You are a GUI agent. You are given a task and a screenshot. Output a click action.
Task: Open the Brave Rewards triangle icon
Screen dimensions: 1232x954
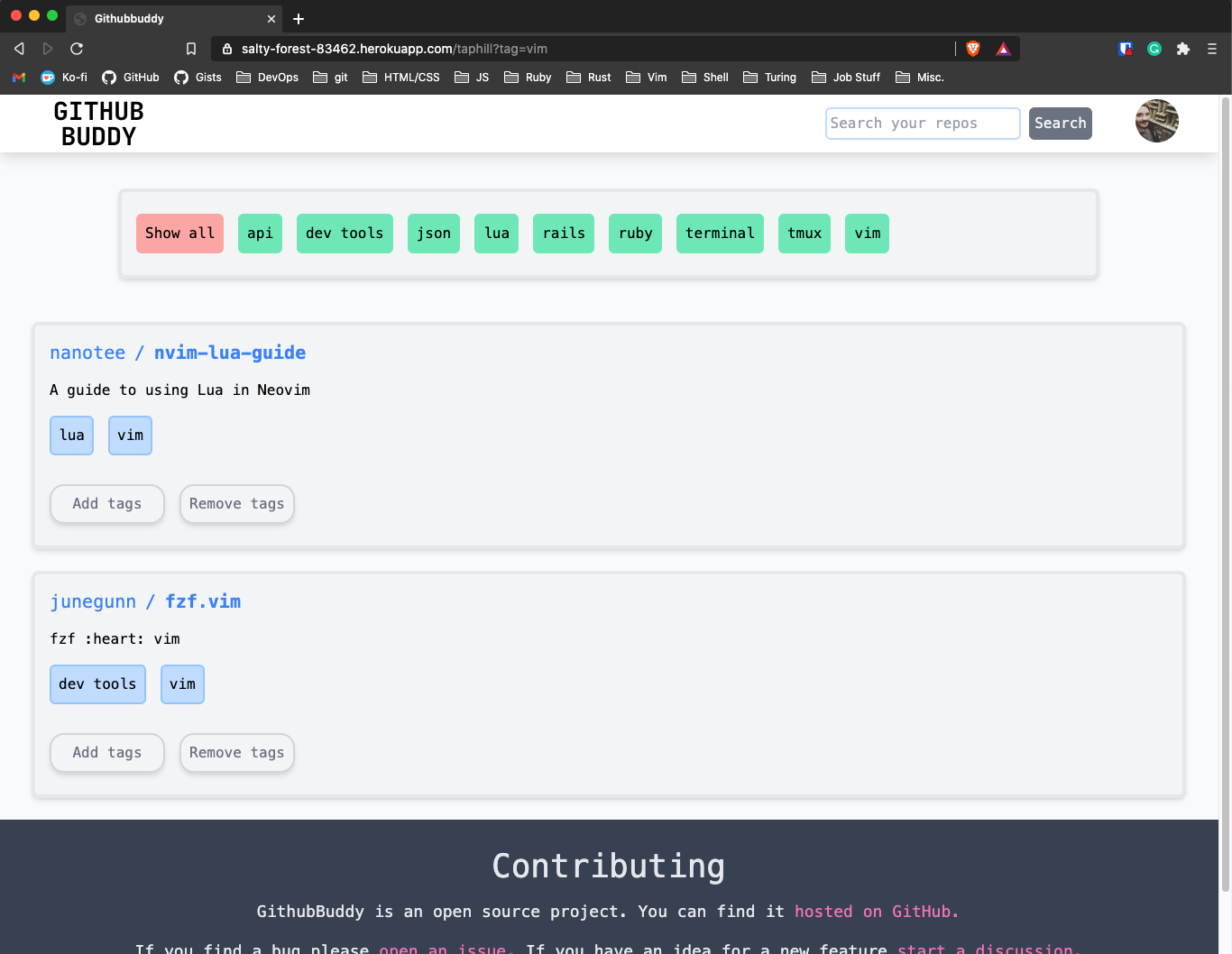(x=1003, y=49)
